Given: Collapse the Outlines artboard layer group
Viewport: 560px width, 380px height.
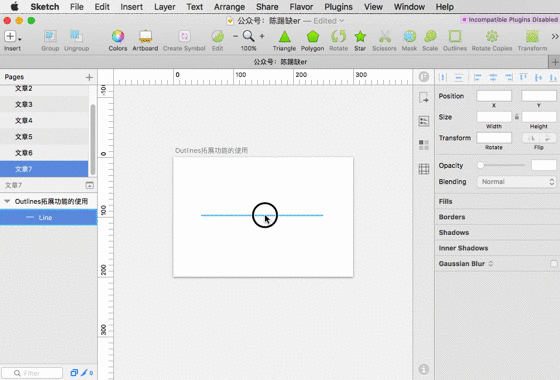Looking at the screenshot, I should 7,201.
